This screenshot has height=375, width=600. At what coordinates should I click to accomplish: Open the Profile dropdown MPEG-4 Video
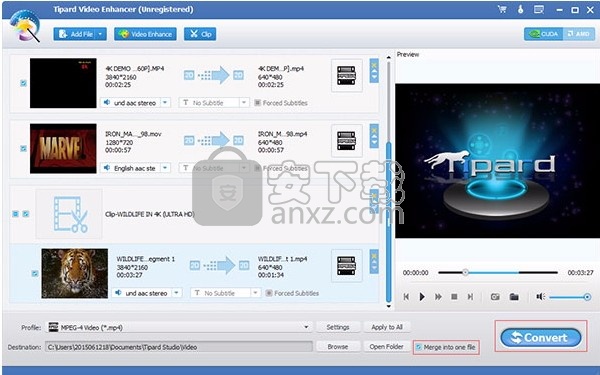click(179, 327)
